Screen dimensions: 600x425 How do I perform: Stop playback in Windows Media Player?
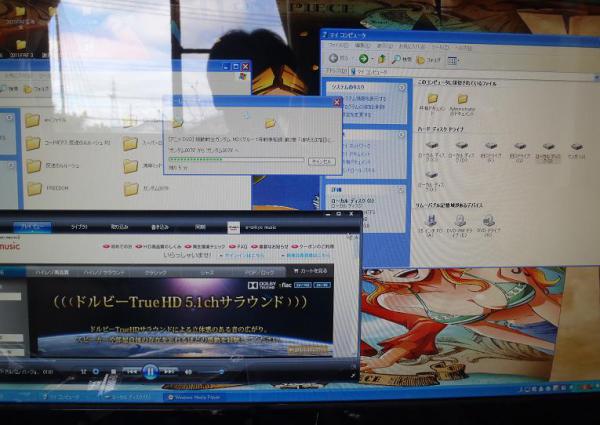(x=113, y=371)
